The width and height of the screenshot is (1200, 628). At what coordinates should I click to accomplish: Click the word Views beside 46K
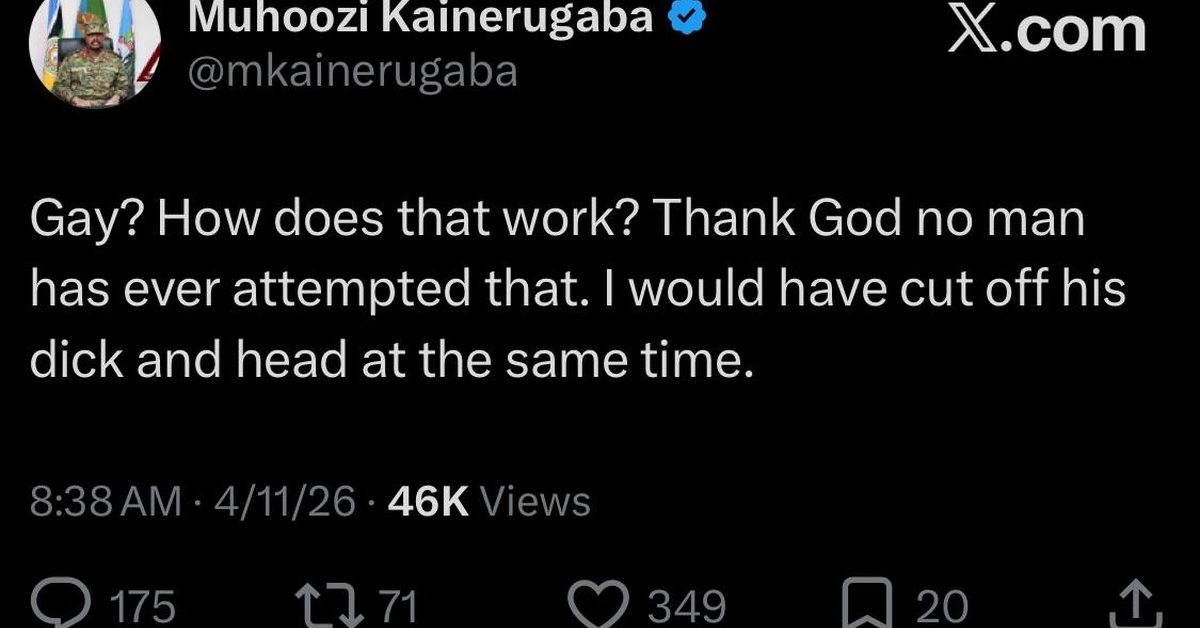click(536, 501)
